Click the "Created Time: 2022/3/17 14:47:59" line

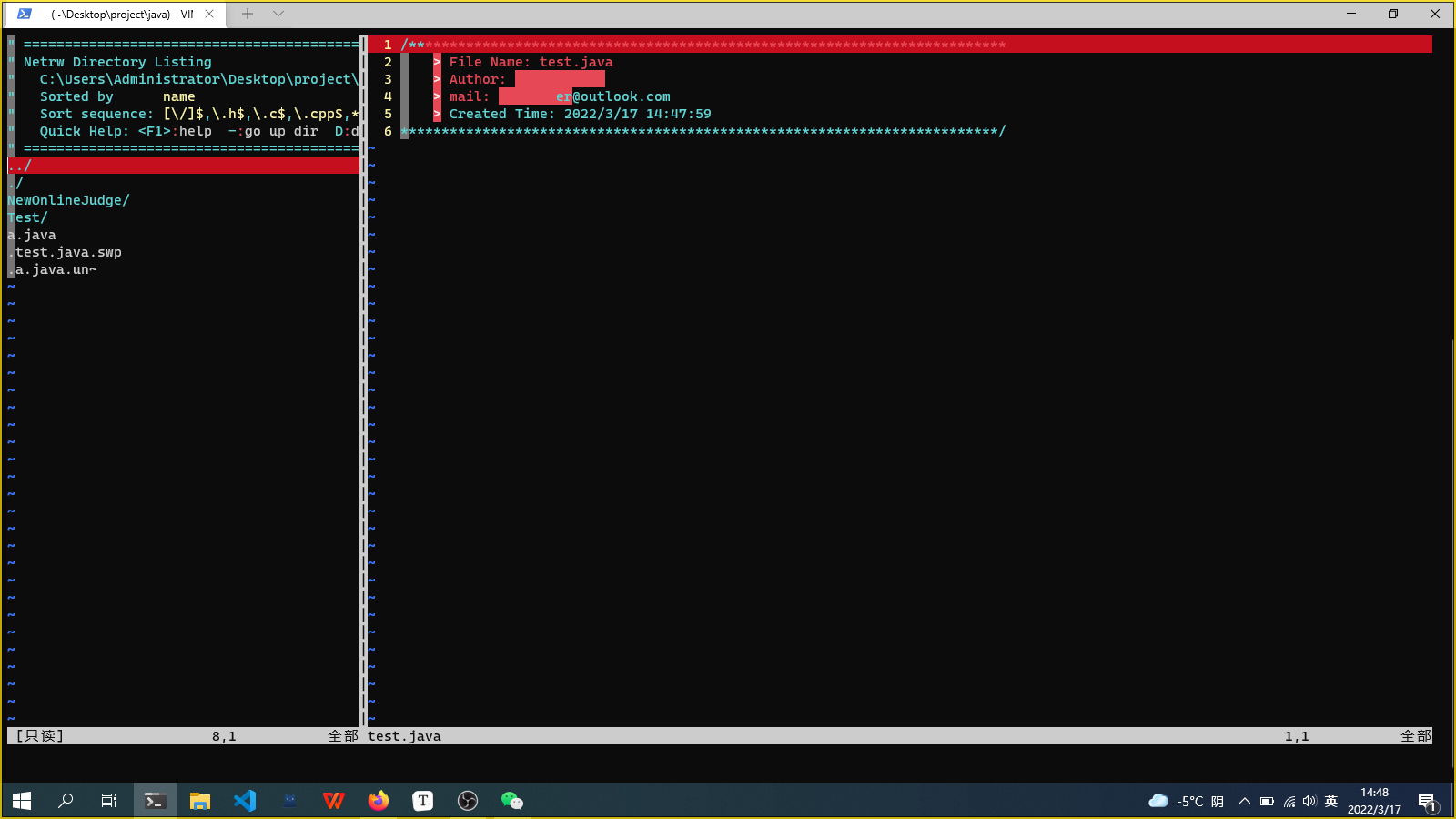pyautogui.click(x=580, y=114)
